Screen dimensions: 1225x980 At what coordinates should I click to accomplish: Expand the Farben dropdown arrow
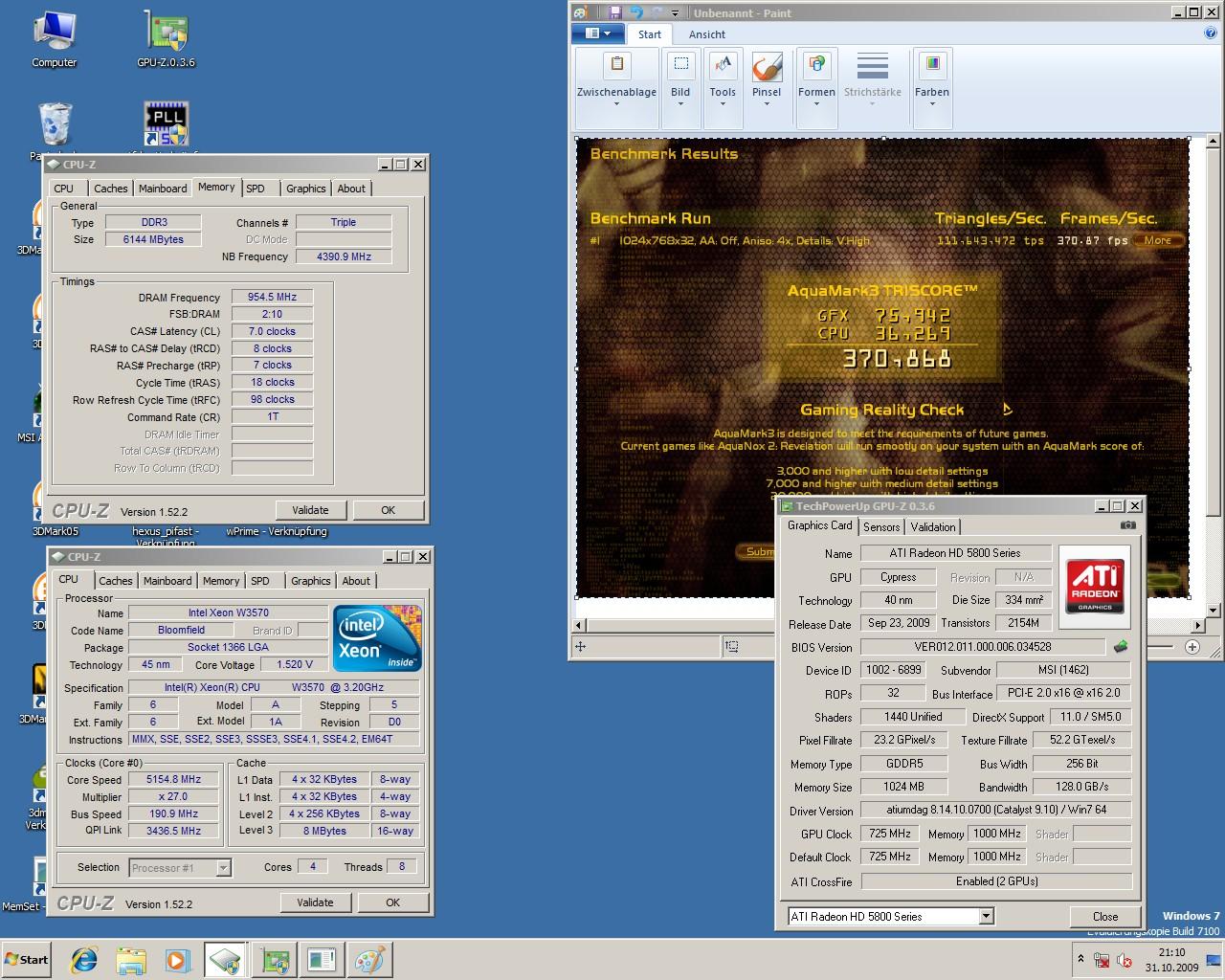tap(931, 104)
